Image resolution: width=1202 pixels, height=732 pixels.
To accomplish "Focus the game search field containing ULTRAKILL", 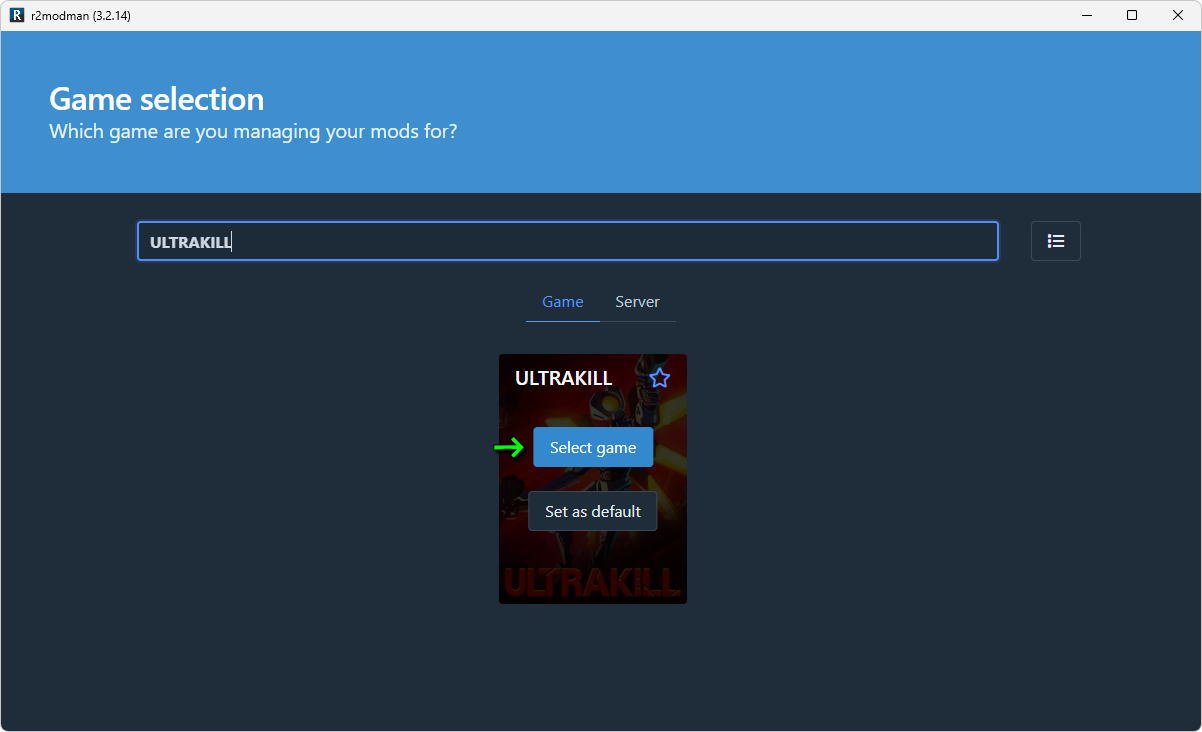I will click(x=567, y=241).
